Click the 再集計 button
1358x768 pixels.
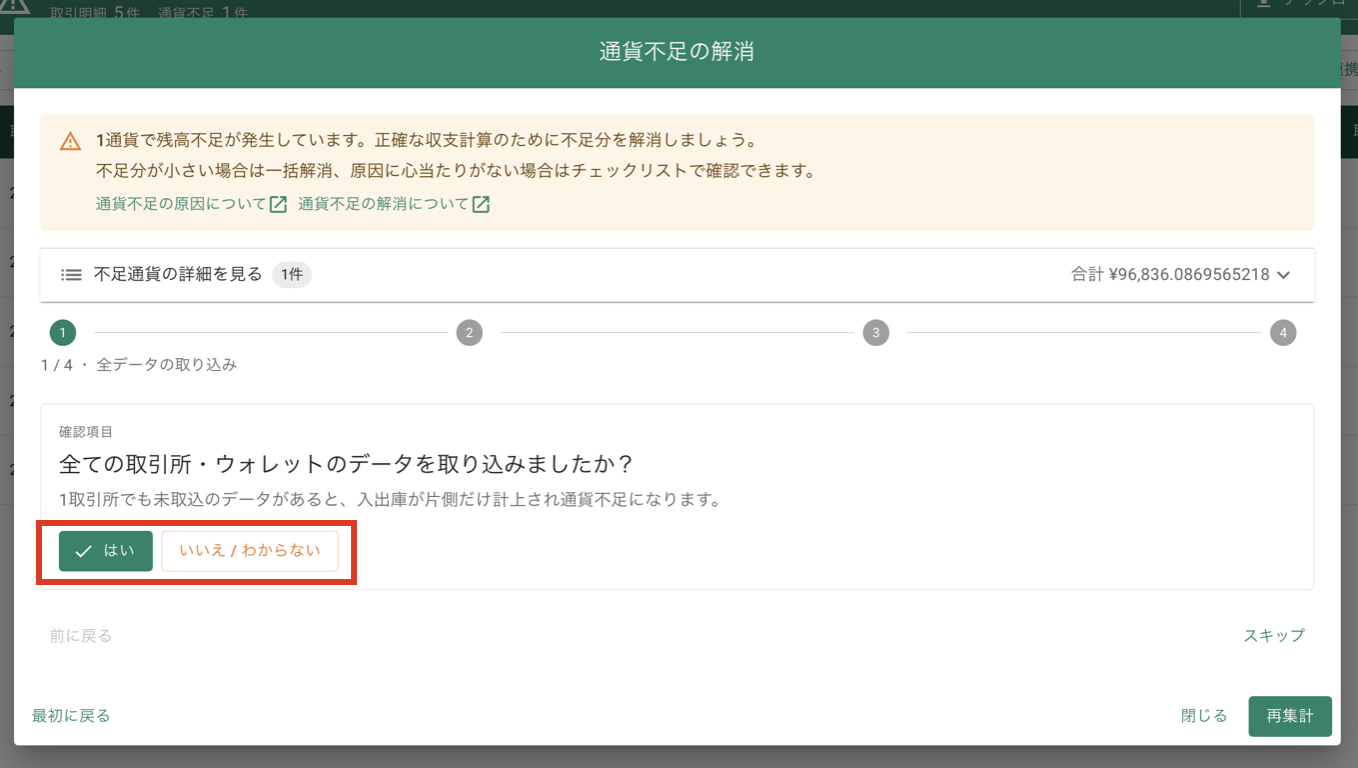click(1290, 716)
